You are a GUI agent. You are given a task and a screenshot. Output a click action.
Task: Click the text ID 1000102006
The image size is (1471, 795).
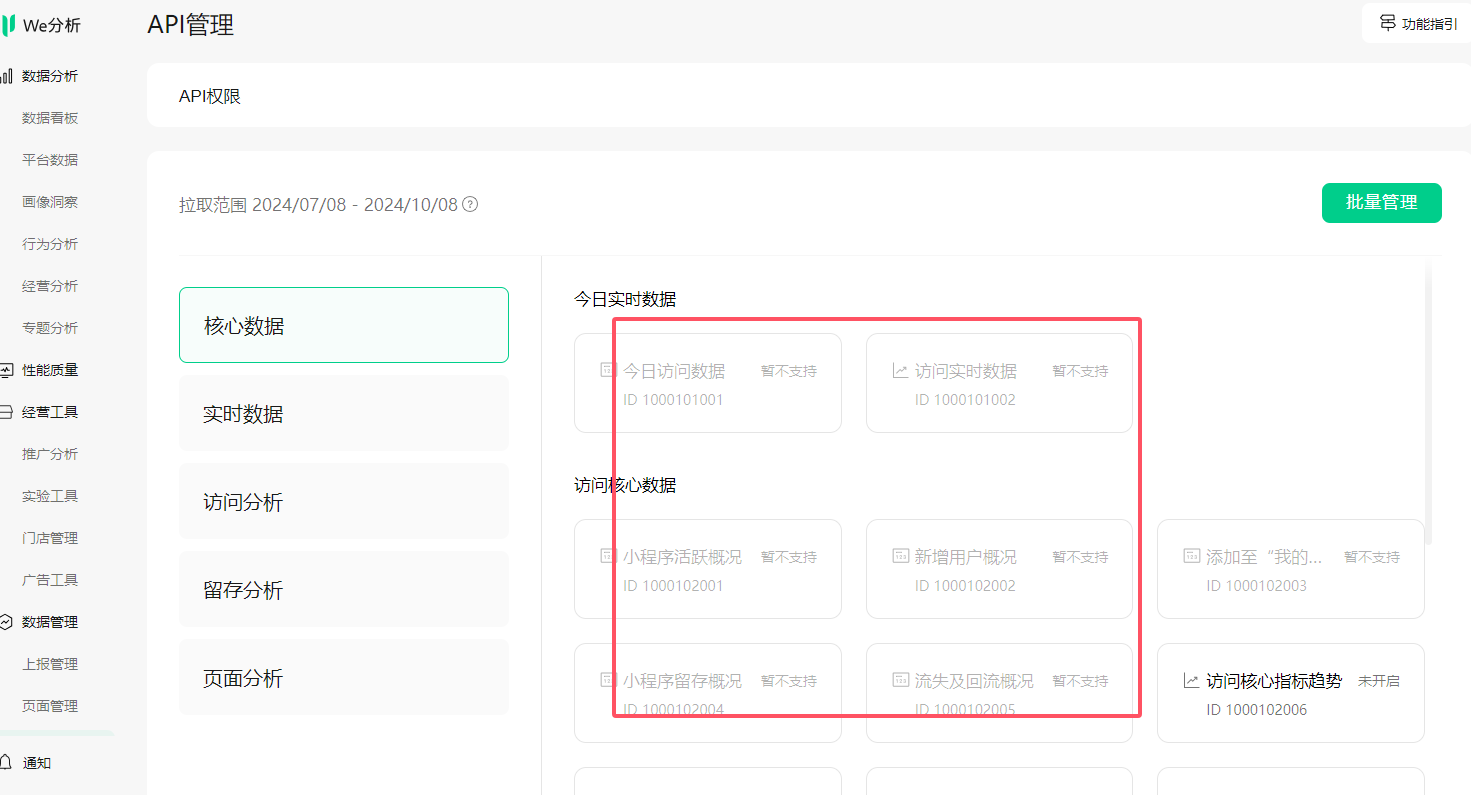[x=1257, y=710]
